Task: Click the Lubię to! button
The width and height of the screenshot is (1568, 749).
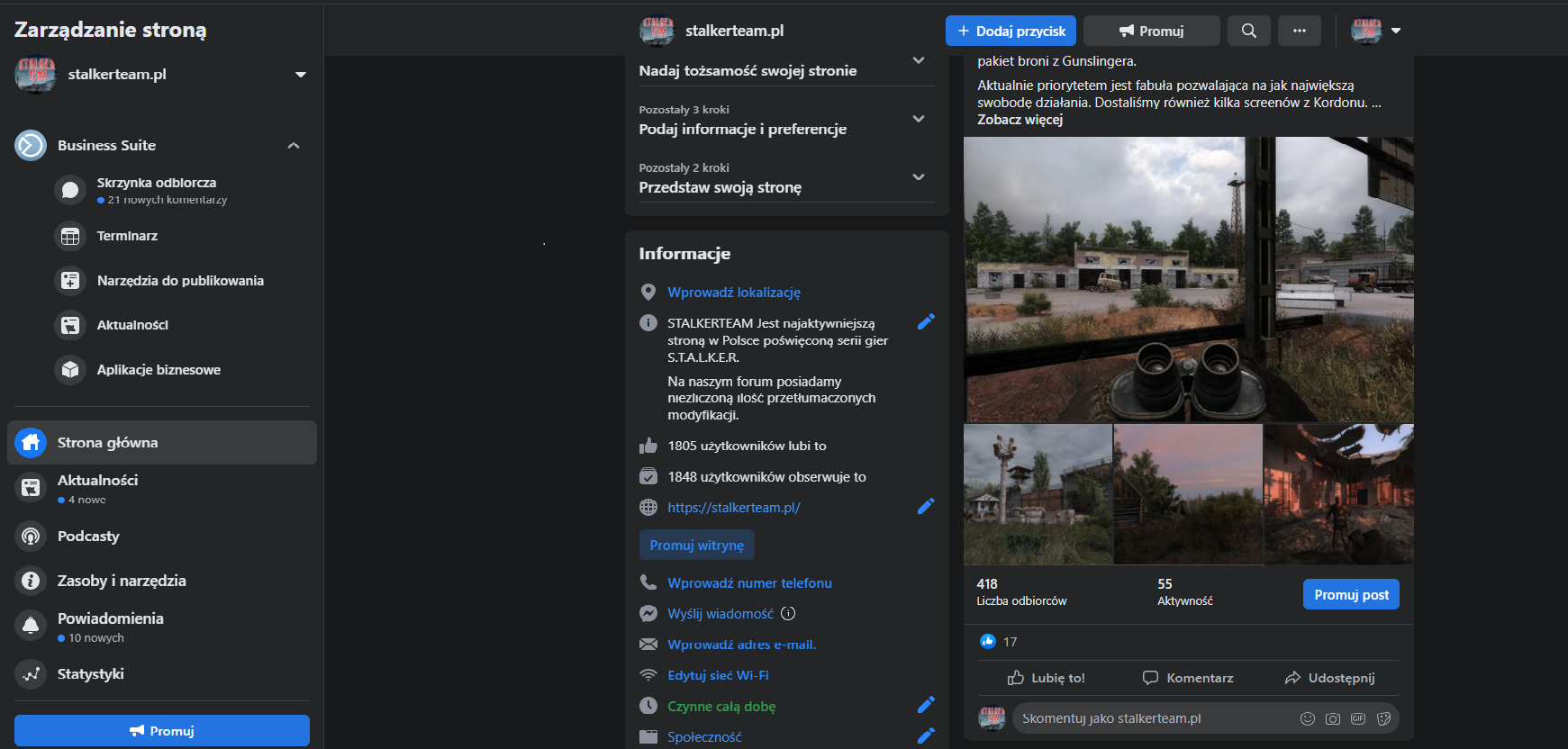Action: [x=1046, y=678]
